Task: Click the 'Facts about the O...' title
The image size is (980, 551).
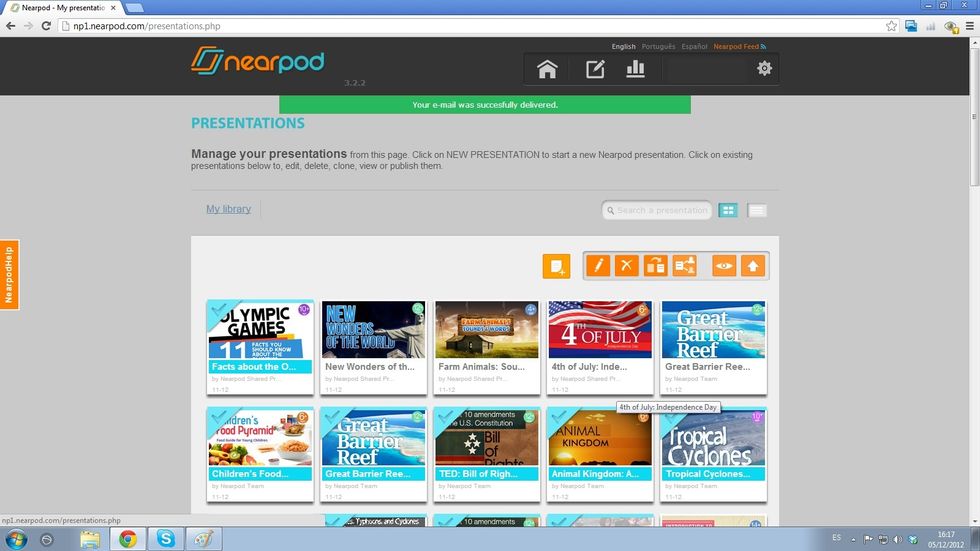Action: (x=254, y=367)
